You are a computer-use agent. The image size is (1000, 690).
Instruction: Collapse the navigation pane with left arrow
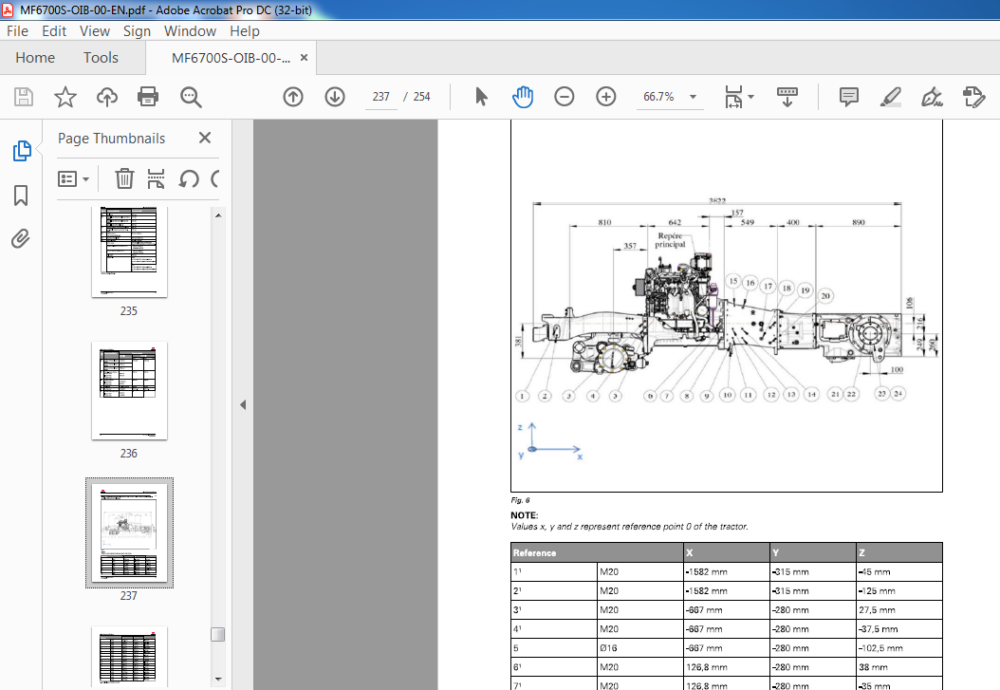(243, 404)
